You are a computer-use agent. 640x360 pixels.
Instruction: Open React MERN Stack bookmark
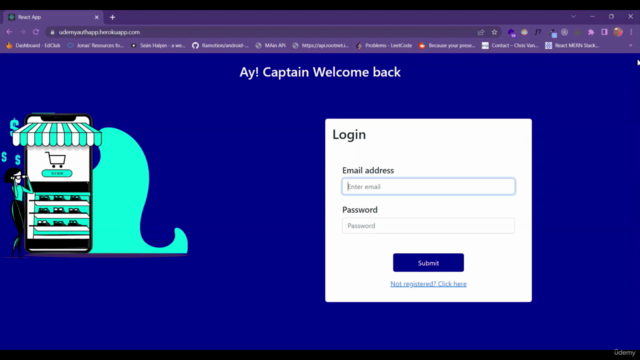(572, 45)
